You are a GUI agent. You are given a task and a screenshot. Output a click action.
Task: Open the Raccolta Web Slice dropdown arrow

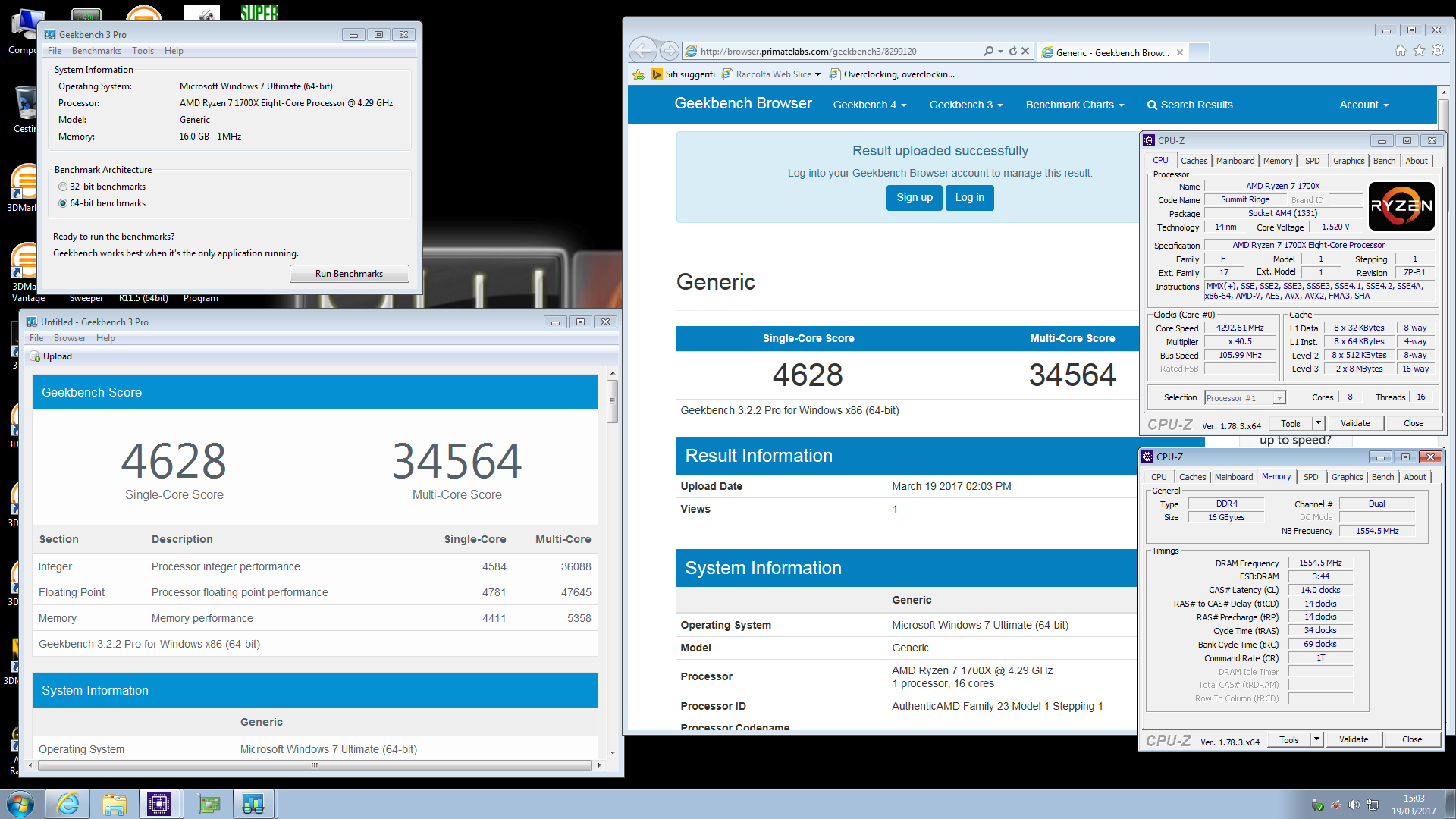click(x=817, y=74)
